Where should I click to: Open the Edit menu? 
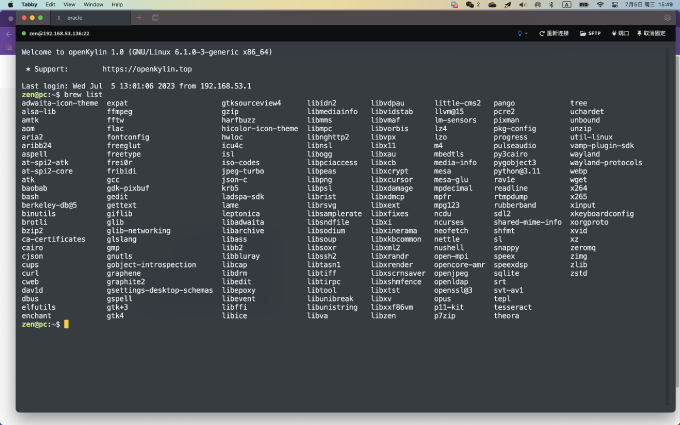pyautogui.click(x=50, y=4)
